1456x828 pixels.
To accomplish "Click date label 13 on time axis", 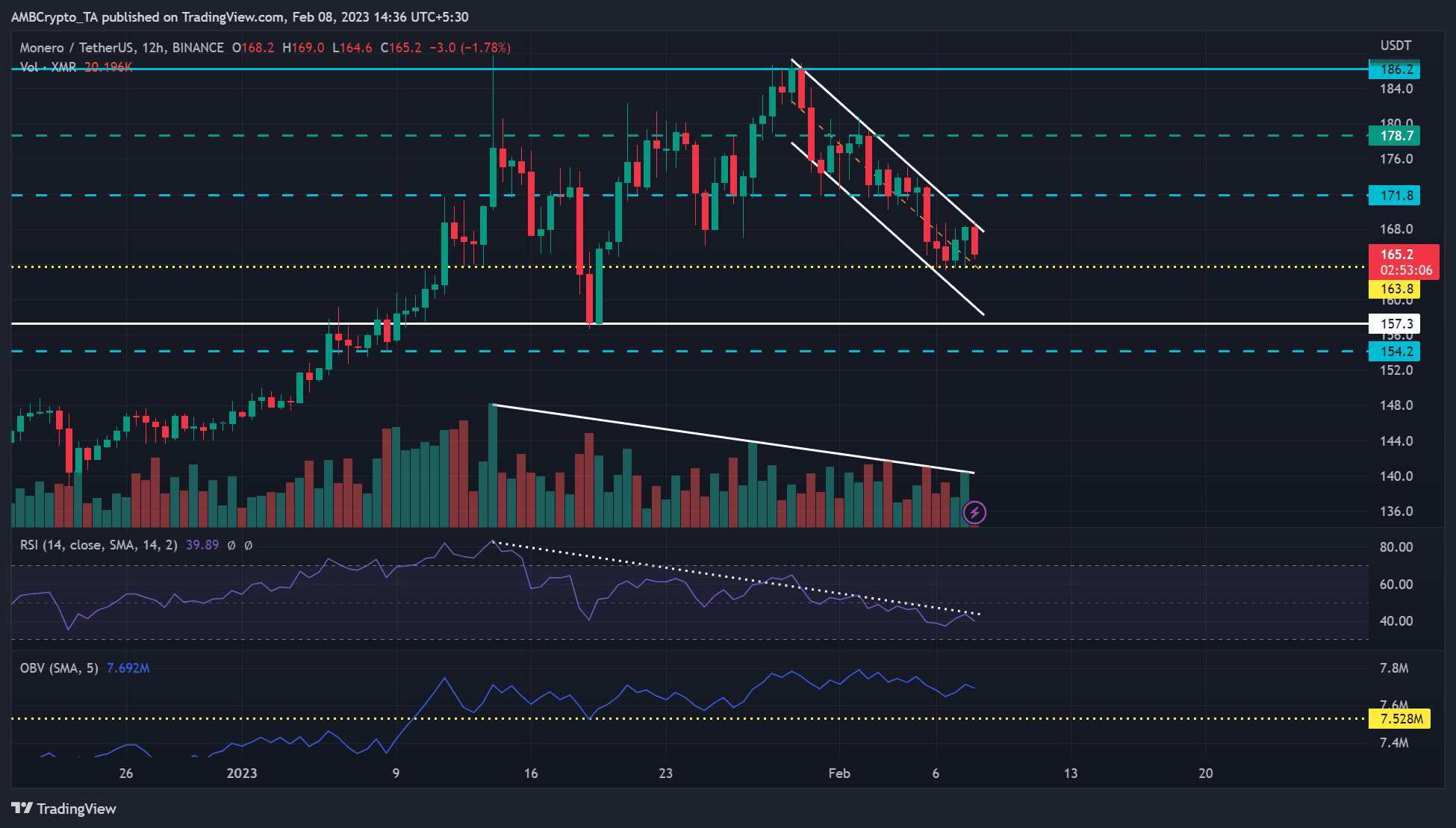I will [x=1071, y=773].
